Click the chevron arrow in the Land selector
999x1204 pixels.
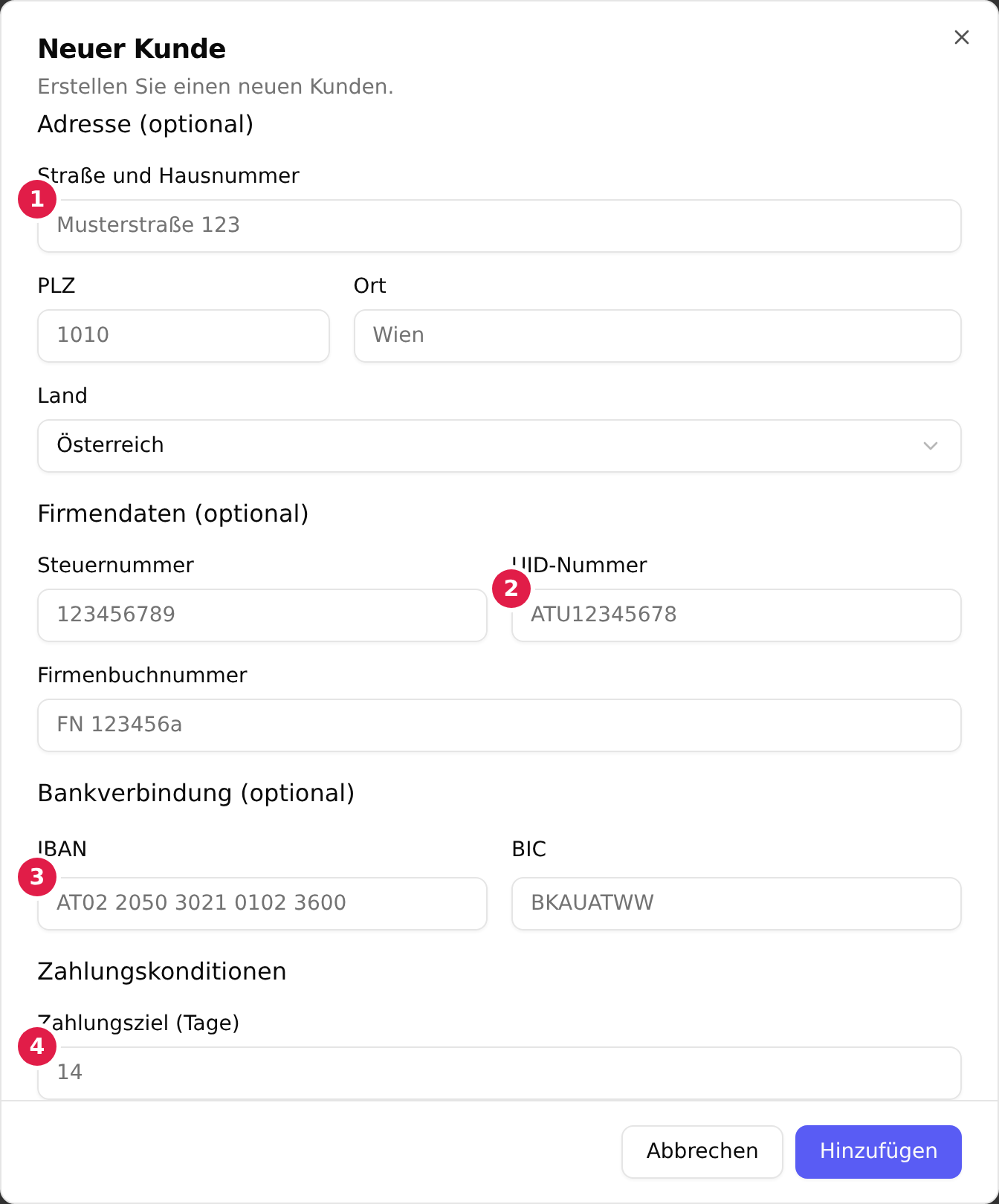930,446
